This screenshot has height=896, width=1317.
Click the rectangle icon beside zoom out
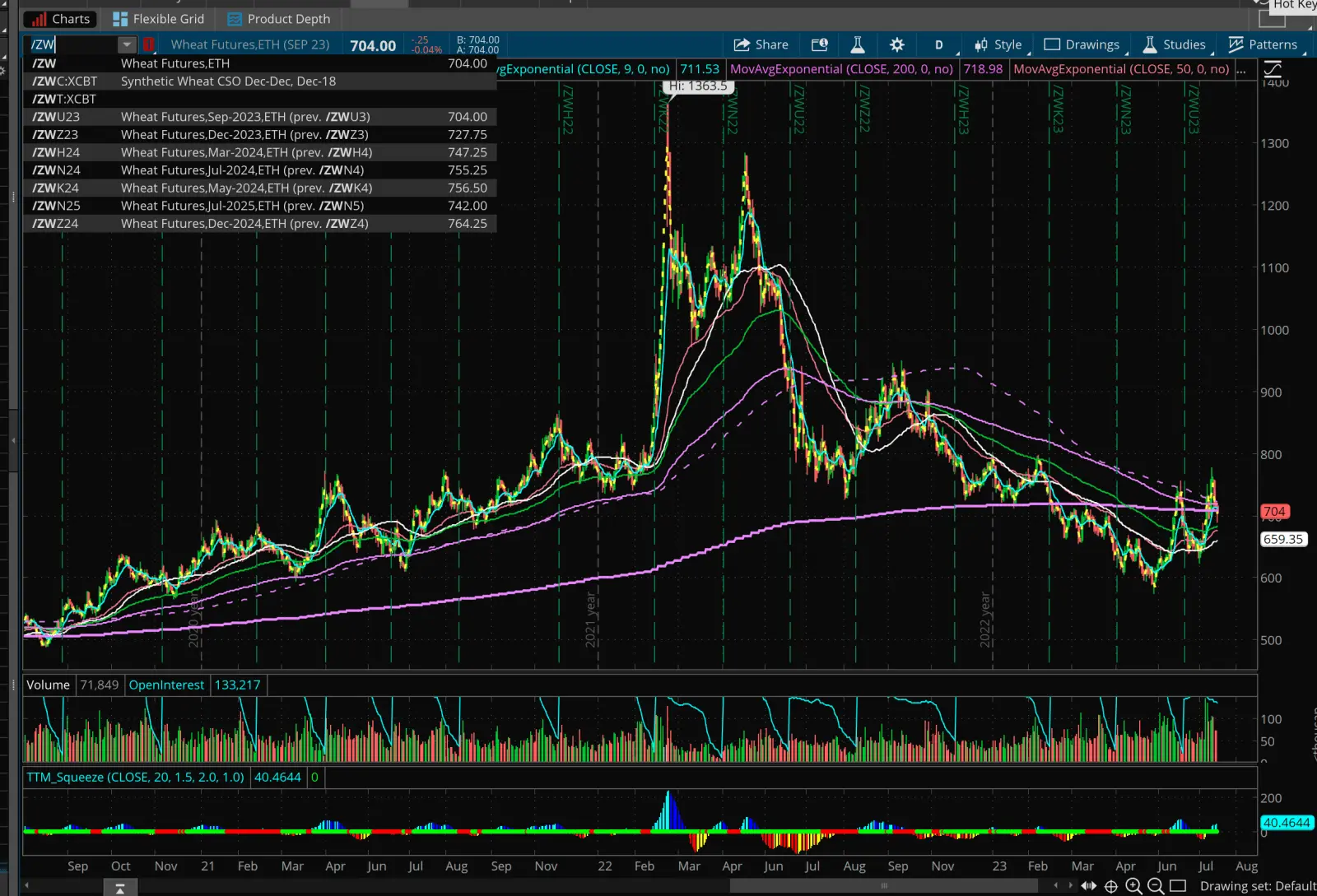click(1178, 886)
